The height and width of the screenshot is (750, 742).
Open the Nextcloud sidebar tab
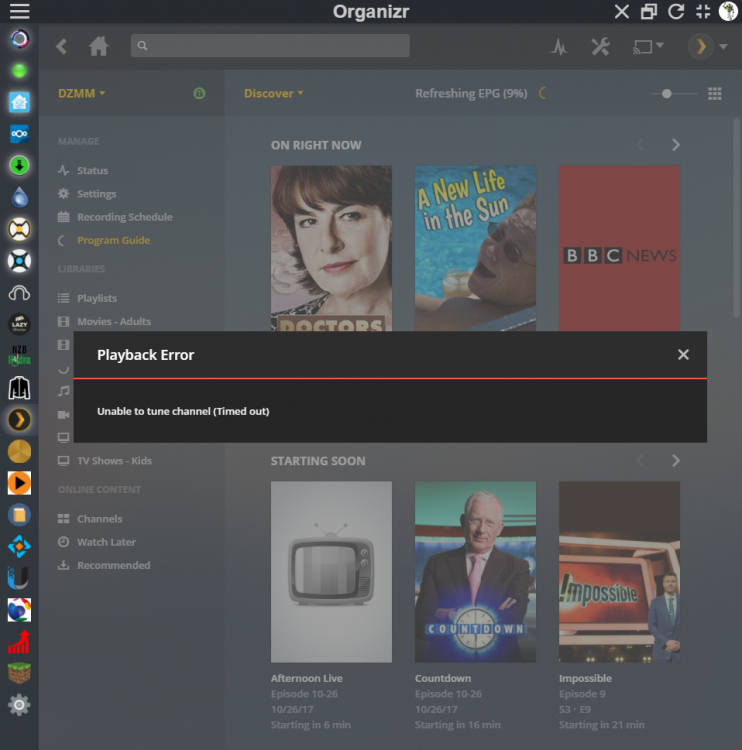[x=19, y=134]
